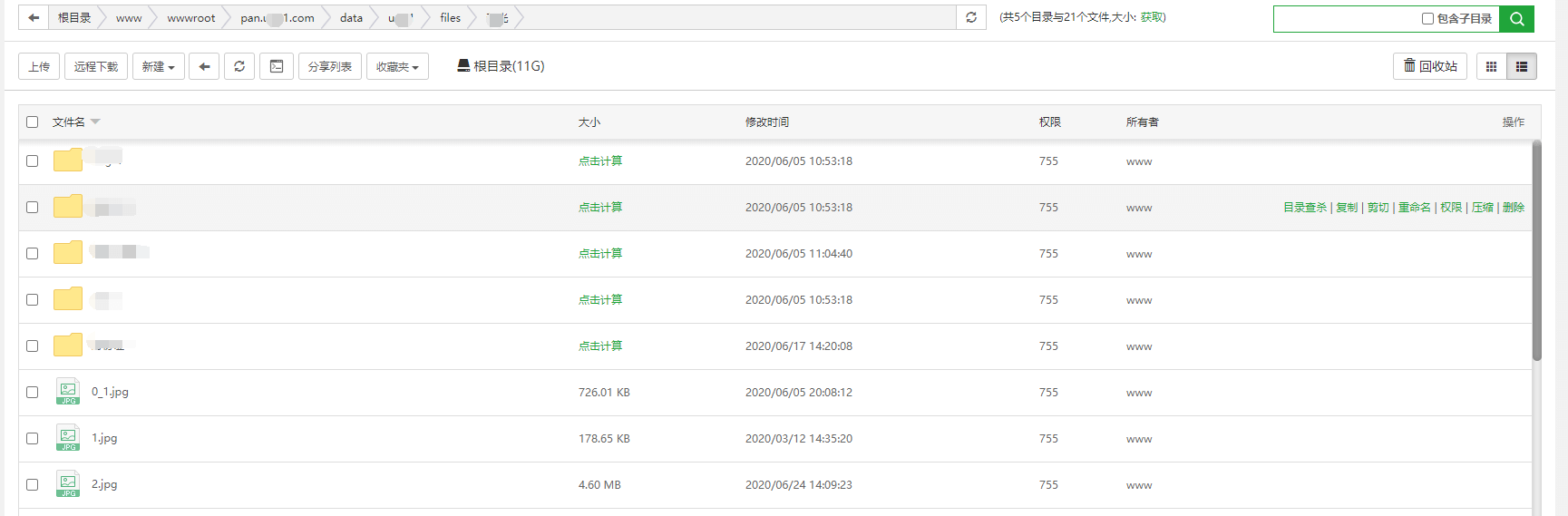Navigate to wwwroot in breadcrumb
Screen dimensions: 1568x516
191,18
